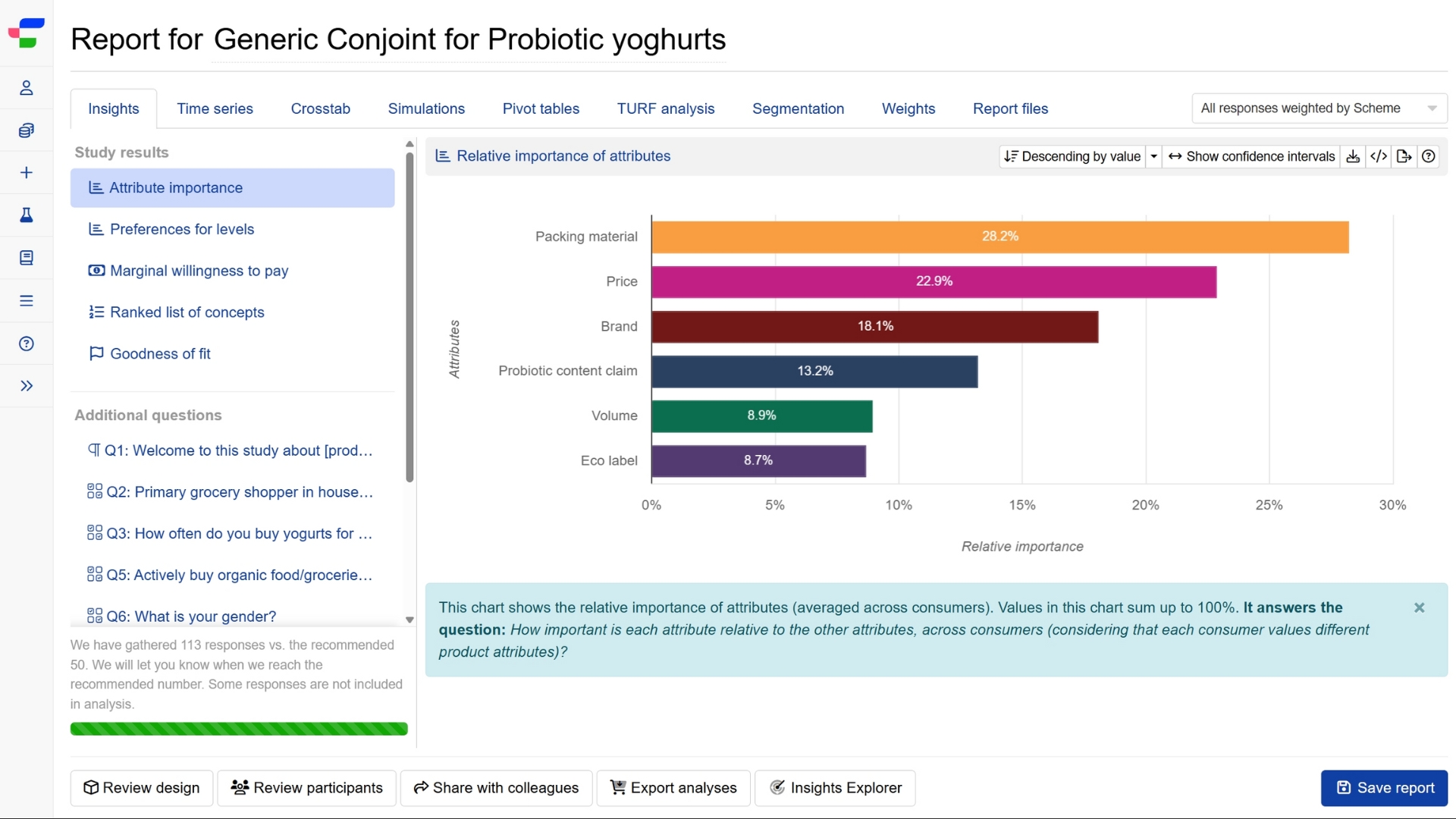Dismiss the blue chart explanation box
The image size is (1456, 819).
(x=1419, y=607)
